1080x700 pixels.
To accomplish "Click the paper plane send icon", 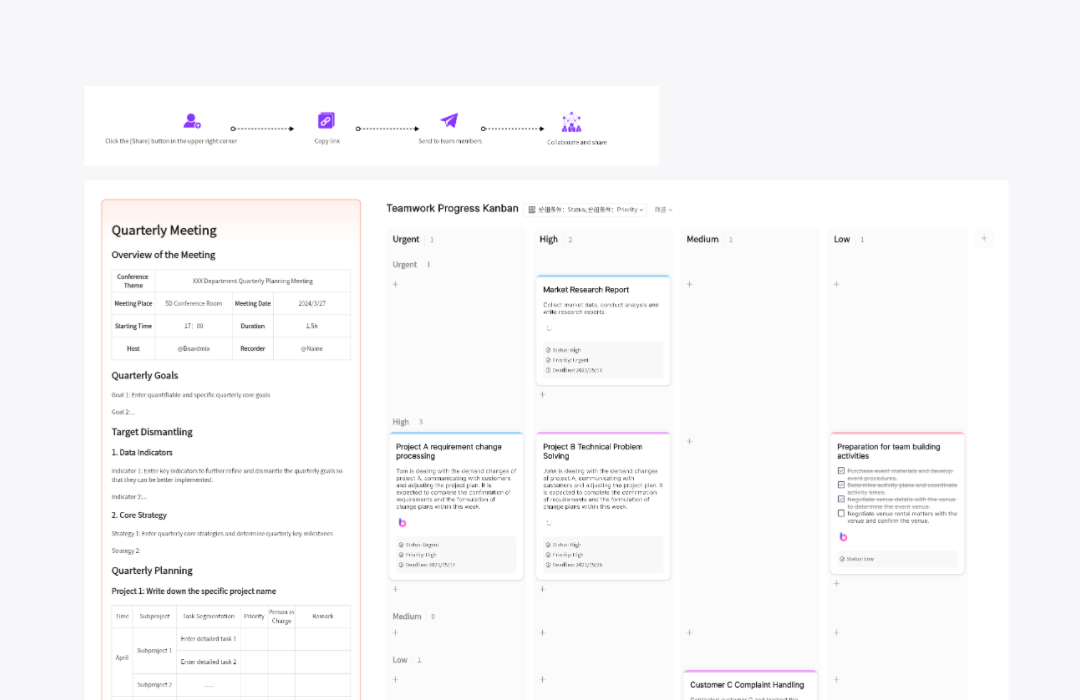I will point(449,121).
